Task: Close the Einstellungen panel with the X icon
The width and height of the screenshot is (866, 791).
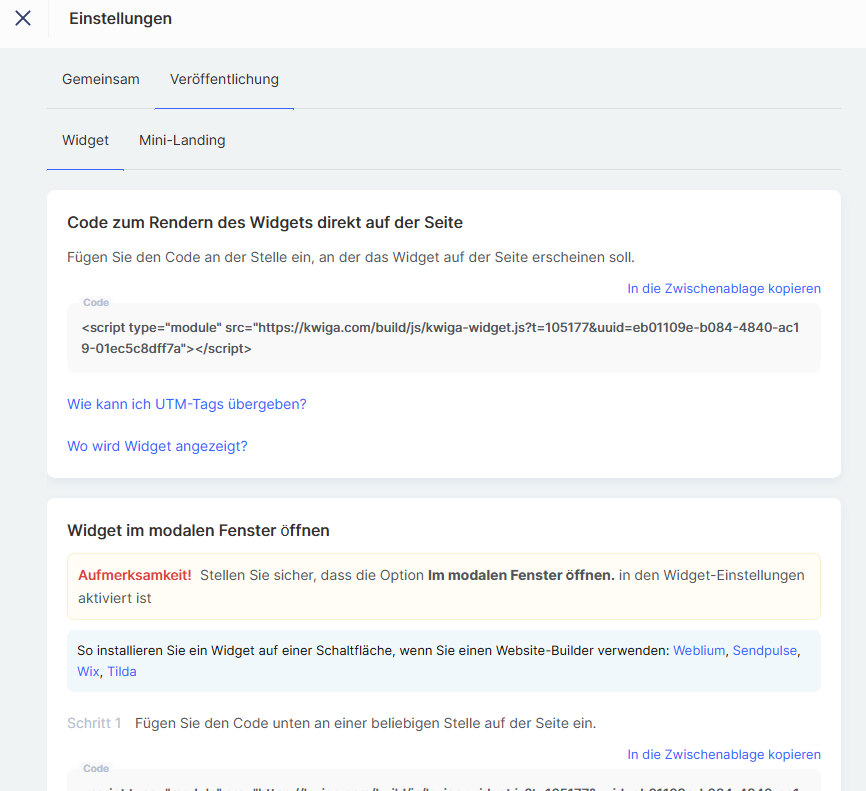Action: pos(23,18)
